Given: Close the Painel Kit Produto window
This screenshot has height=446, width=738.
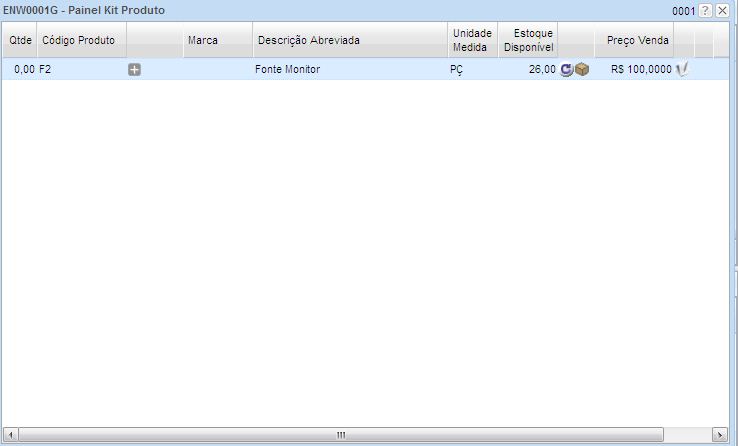Looking at the screenshot, I should (x=722, y=10).
